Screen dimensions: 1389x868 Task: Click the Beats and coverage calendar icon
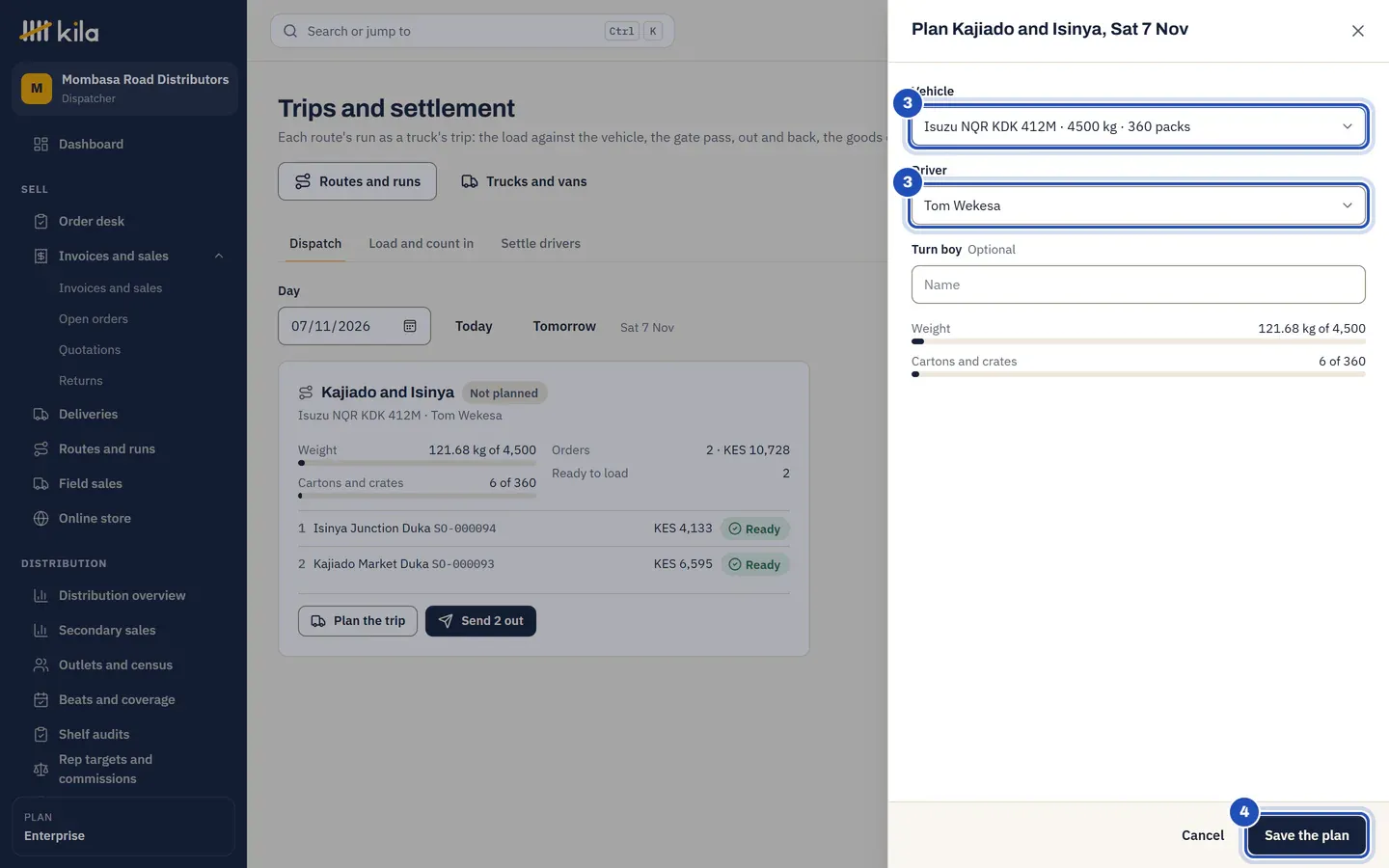point(41,700)
